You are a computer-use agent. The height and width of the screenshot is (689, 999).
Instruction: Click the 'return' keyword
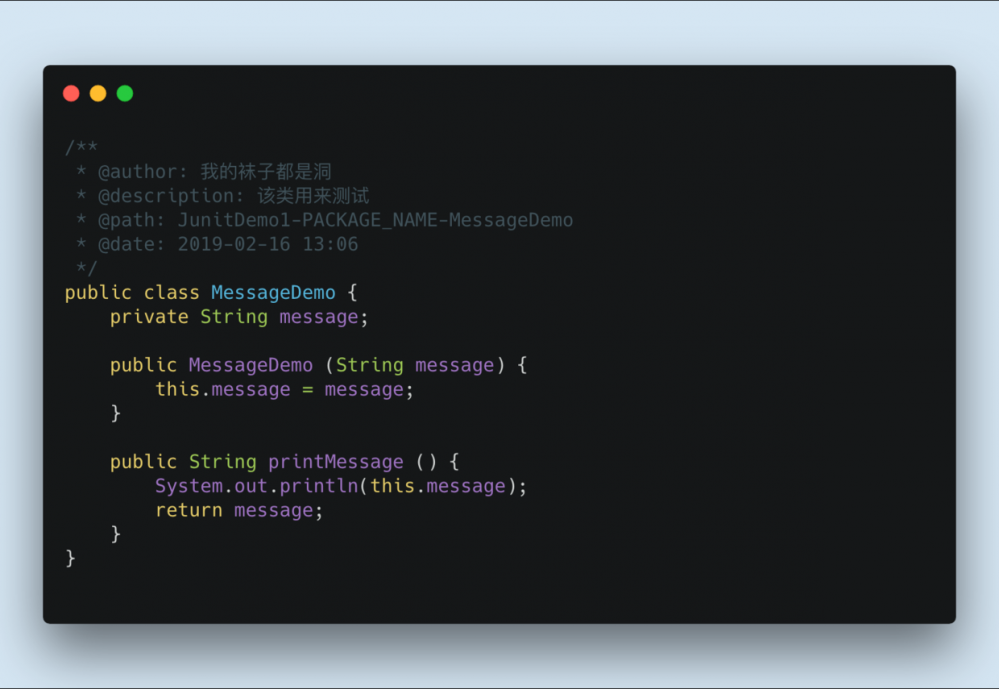pyautogui.click(x=189, y=510)
